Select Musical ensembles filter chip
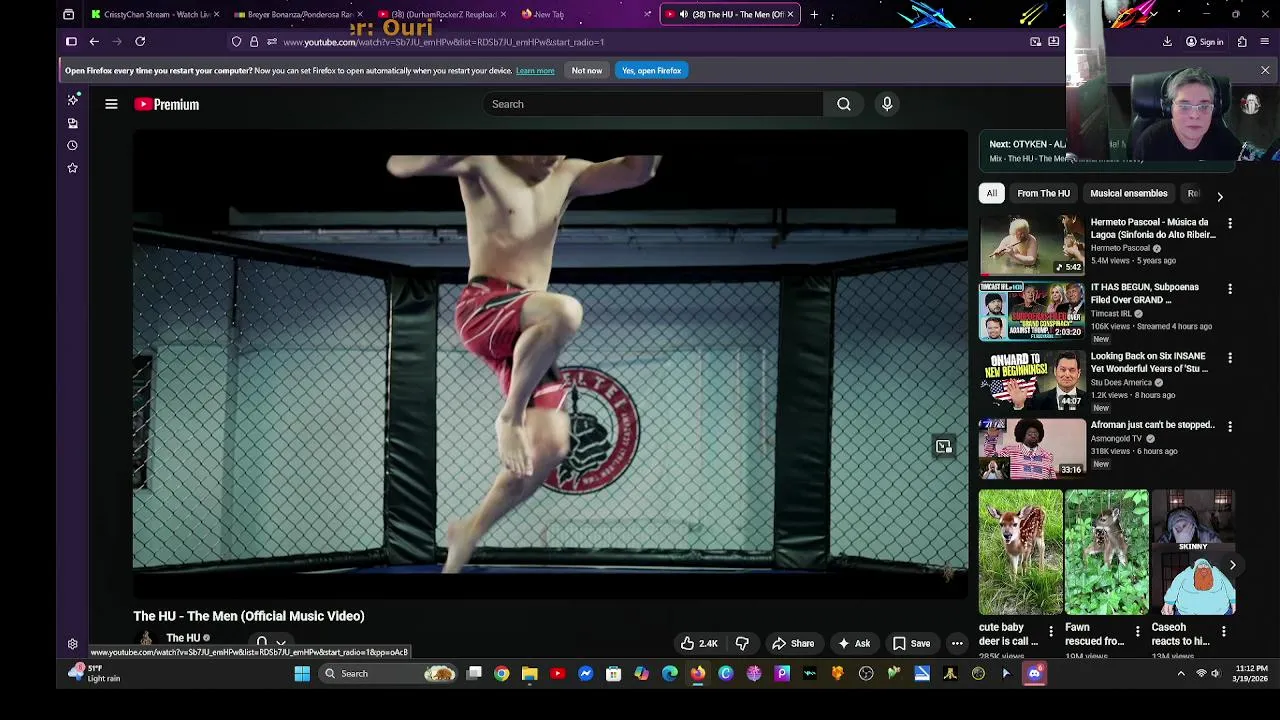Image resolution: width=1280 pixels, height=720 pixels. tap(1128, 194)
